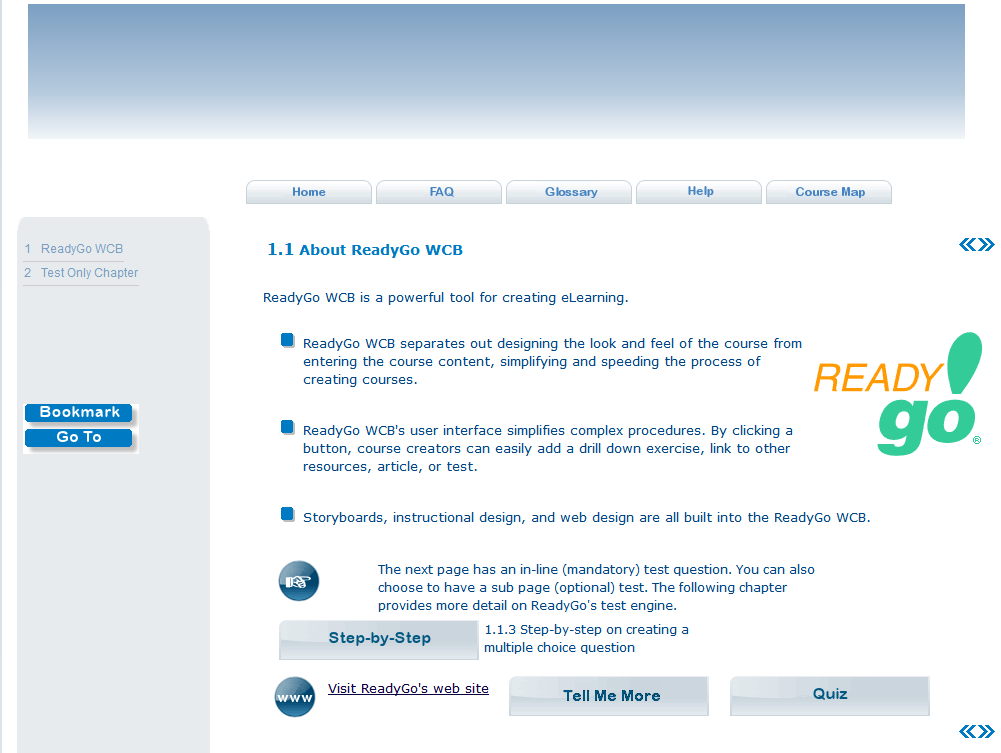Click the Tell Me More button
This screenshot has width=1001, height=753.
click(609, 696)
